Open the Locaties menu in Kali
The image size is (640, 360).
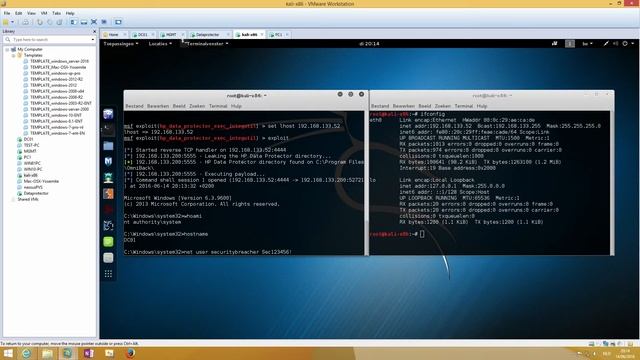[x=160, y=44]
